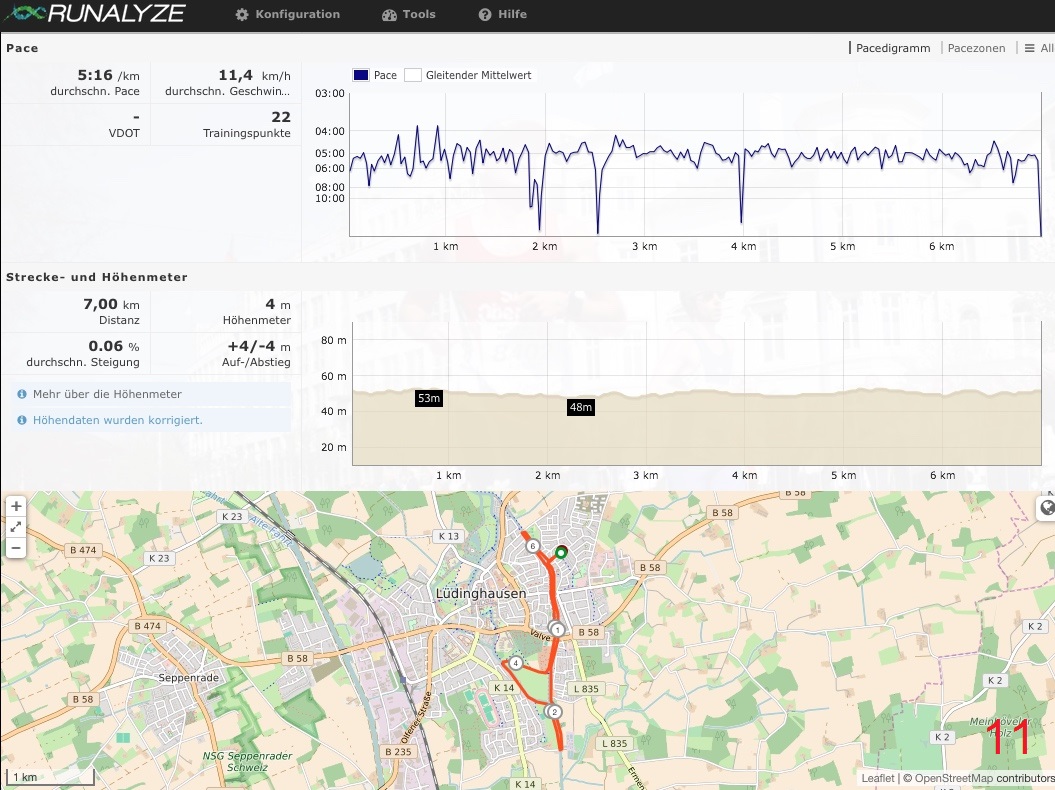Open the Konfiguration menu
Viewport: 1055px width, 790px height.
(288, 15)
